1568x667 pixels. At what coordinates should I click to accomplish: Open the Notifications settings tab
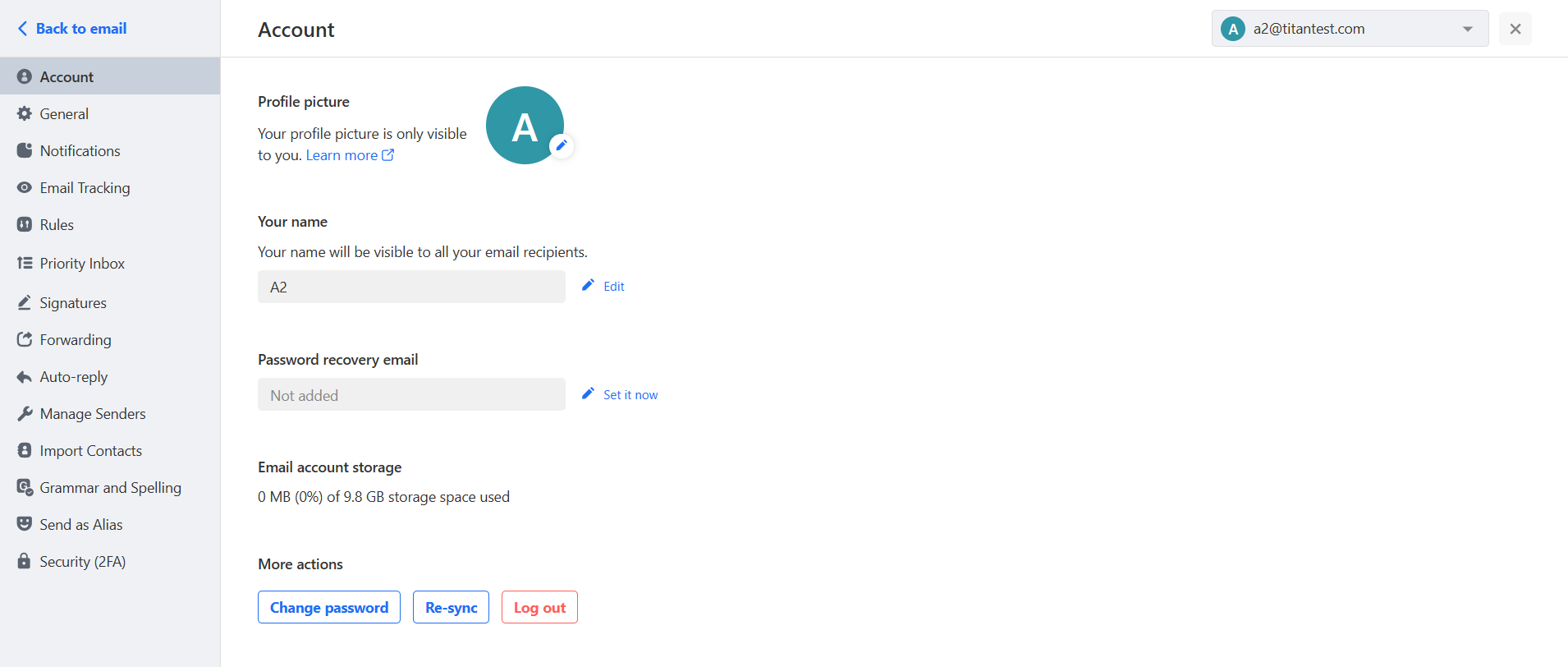click(x=80, y=151)
